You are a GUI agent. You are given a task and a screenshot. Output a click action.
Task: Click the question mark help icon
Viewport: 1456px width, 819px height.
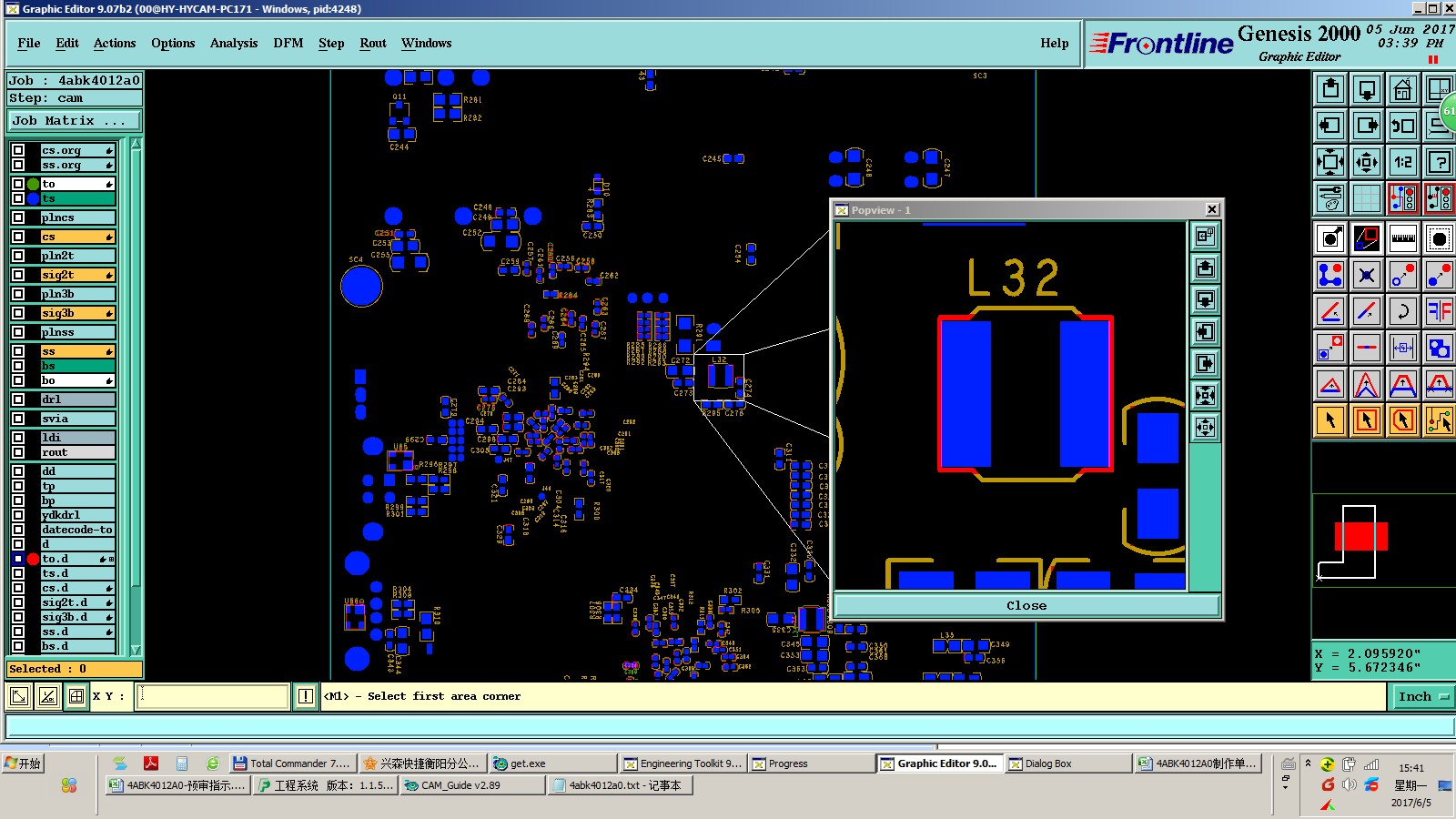(1440, 162)
